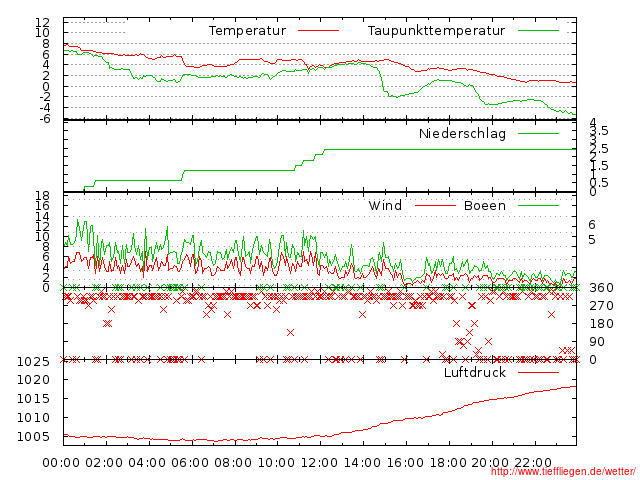640x480 pixels.
Task: Click the 18:00 time axis label
Action: tap(448, 463)
